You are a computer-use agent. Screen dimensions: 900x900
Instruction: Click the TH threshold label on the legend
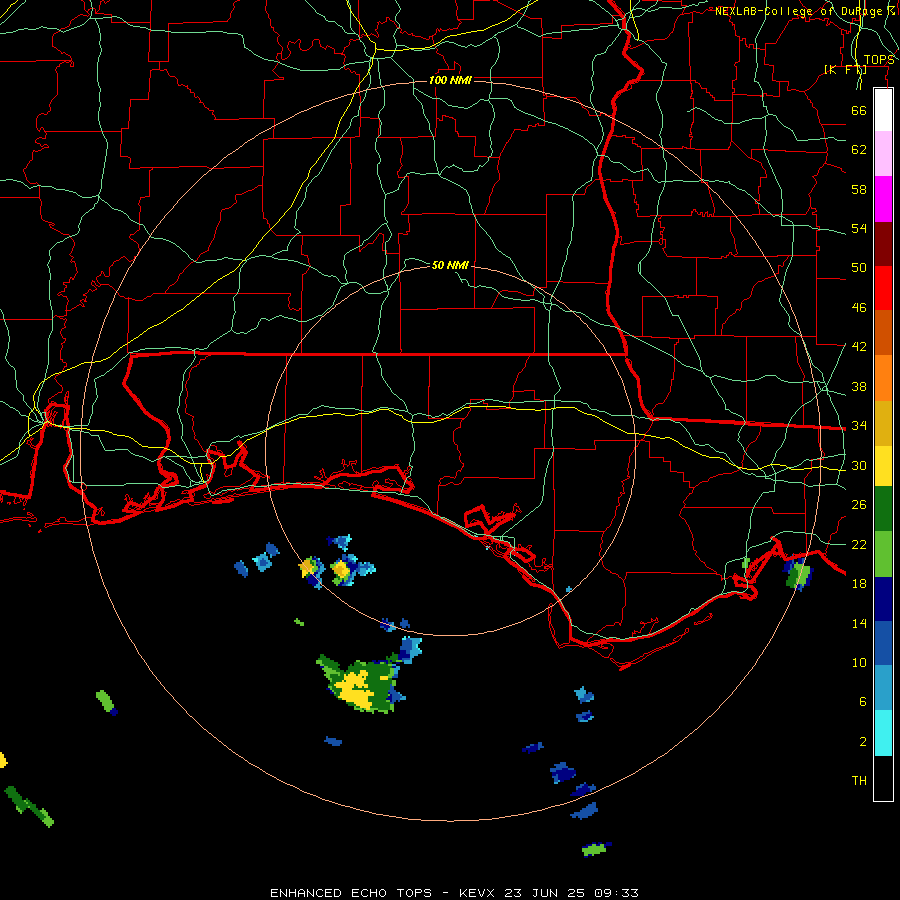point(859,781)
